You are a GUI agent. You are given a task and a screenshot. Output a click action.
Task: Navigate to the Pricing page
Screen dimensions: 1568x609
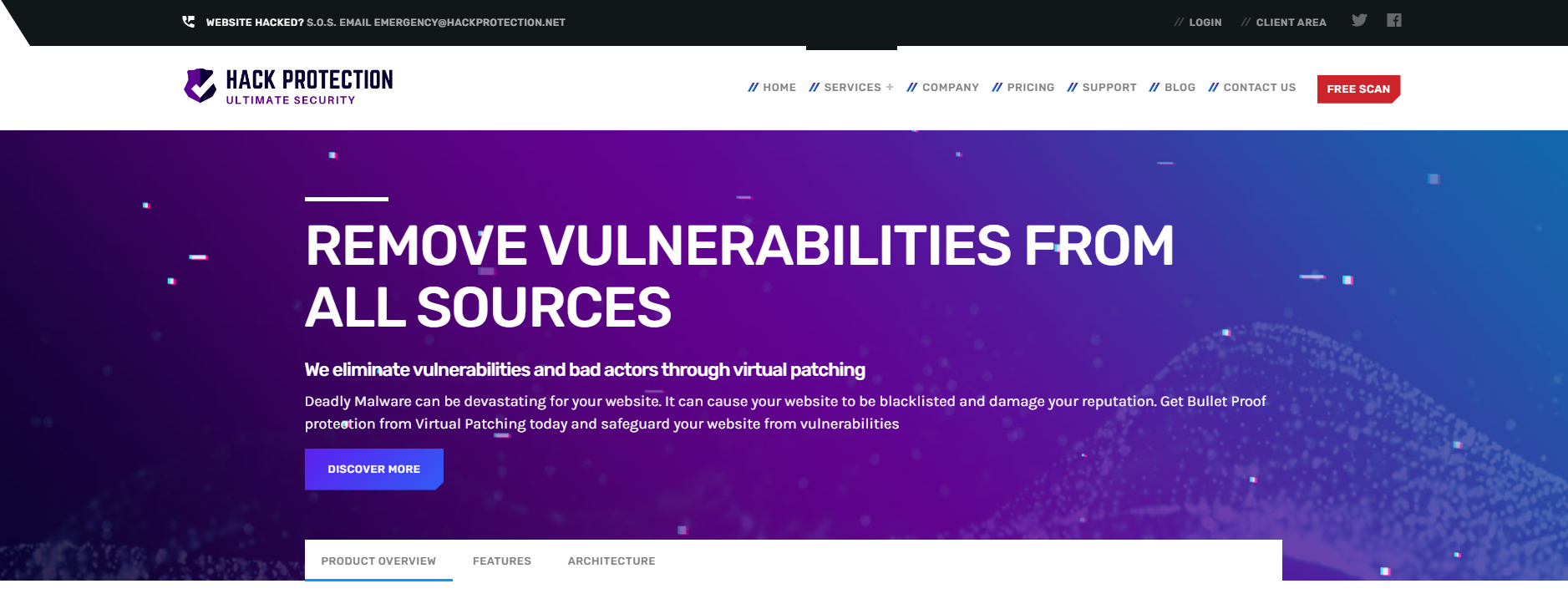point(1030,88)
